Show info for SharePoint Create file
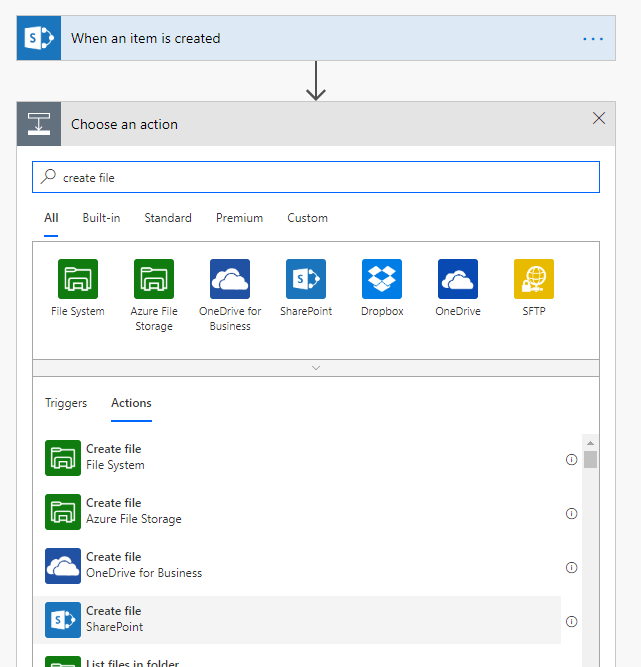 (572, 621)
